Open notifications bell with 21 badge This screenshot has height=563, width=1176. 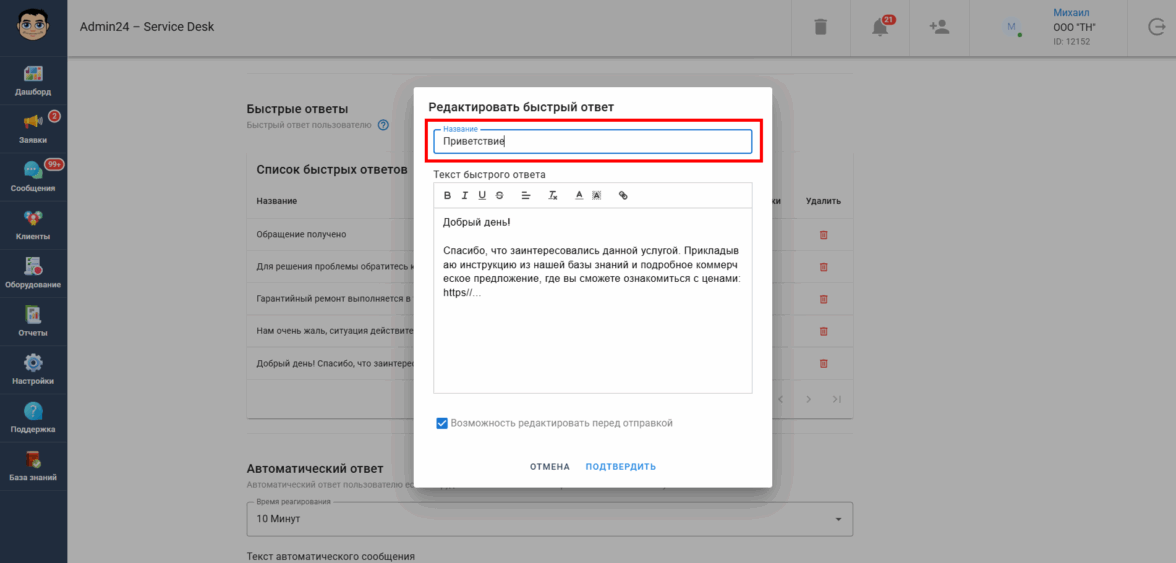point(880,27)
